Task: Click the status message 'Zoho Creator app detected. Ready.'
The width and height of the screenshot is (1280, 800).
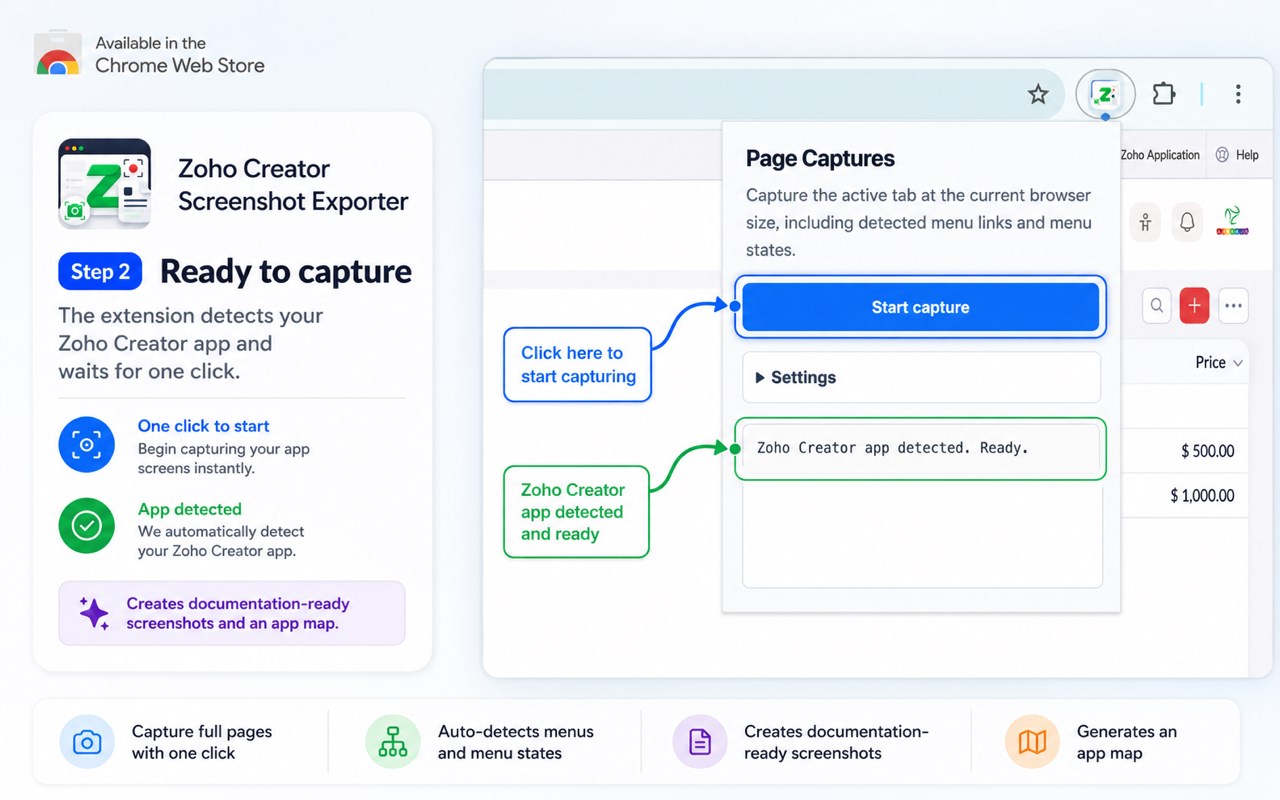Action: coord(893,448)
